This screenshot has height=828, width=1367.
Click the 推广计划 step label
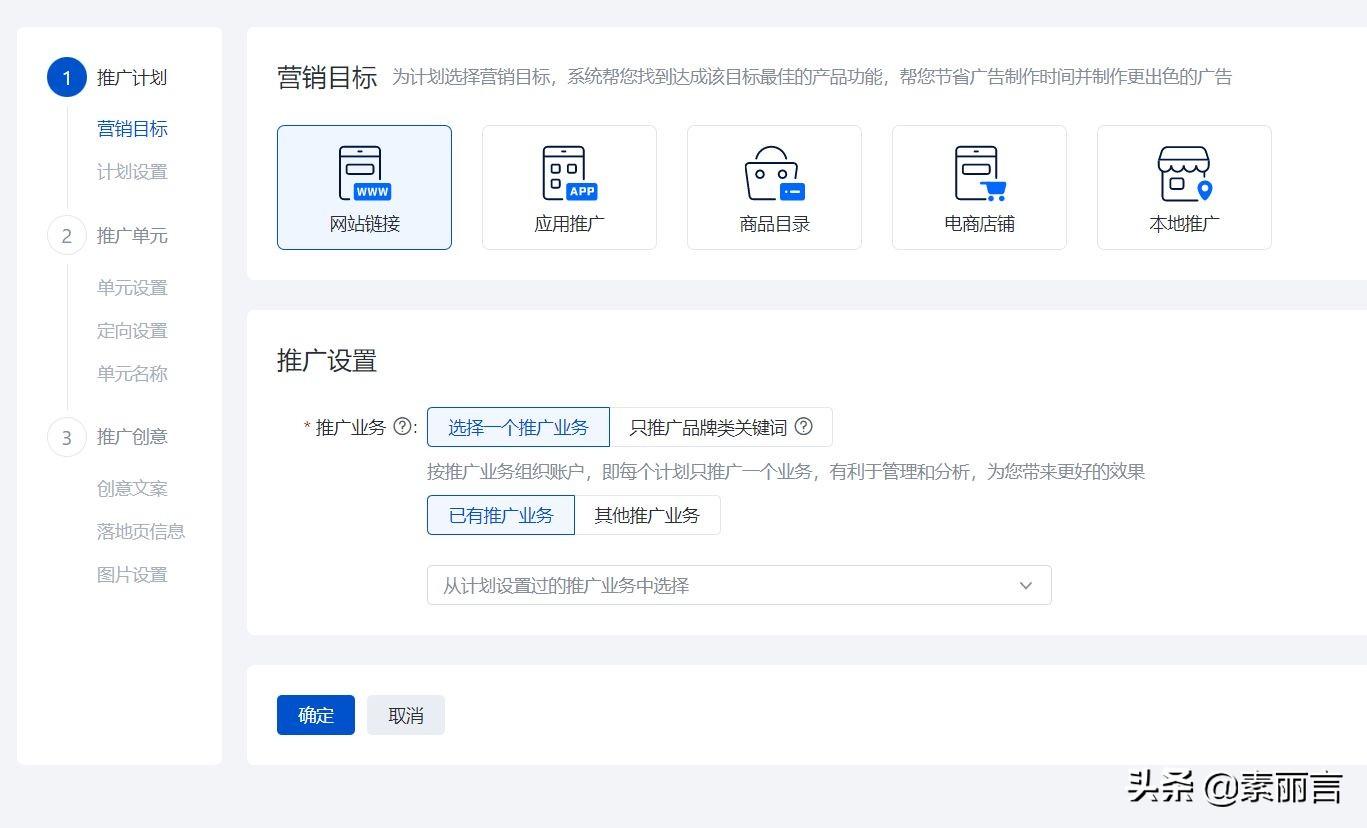pos(132,78)
